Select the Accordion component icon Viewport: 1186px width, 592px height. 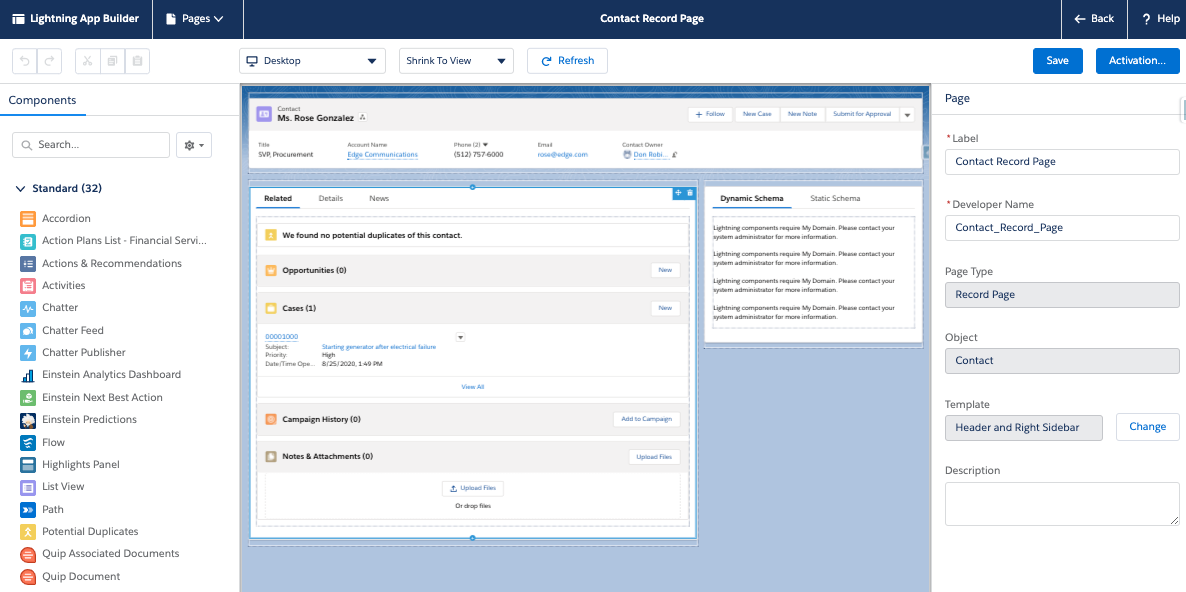[x=27, y=219]
